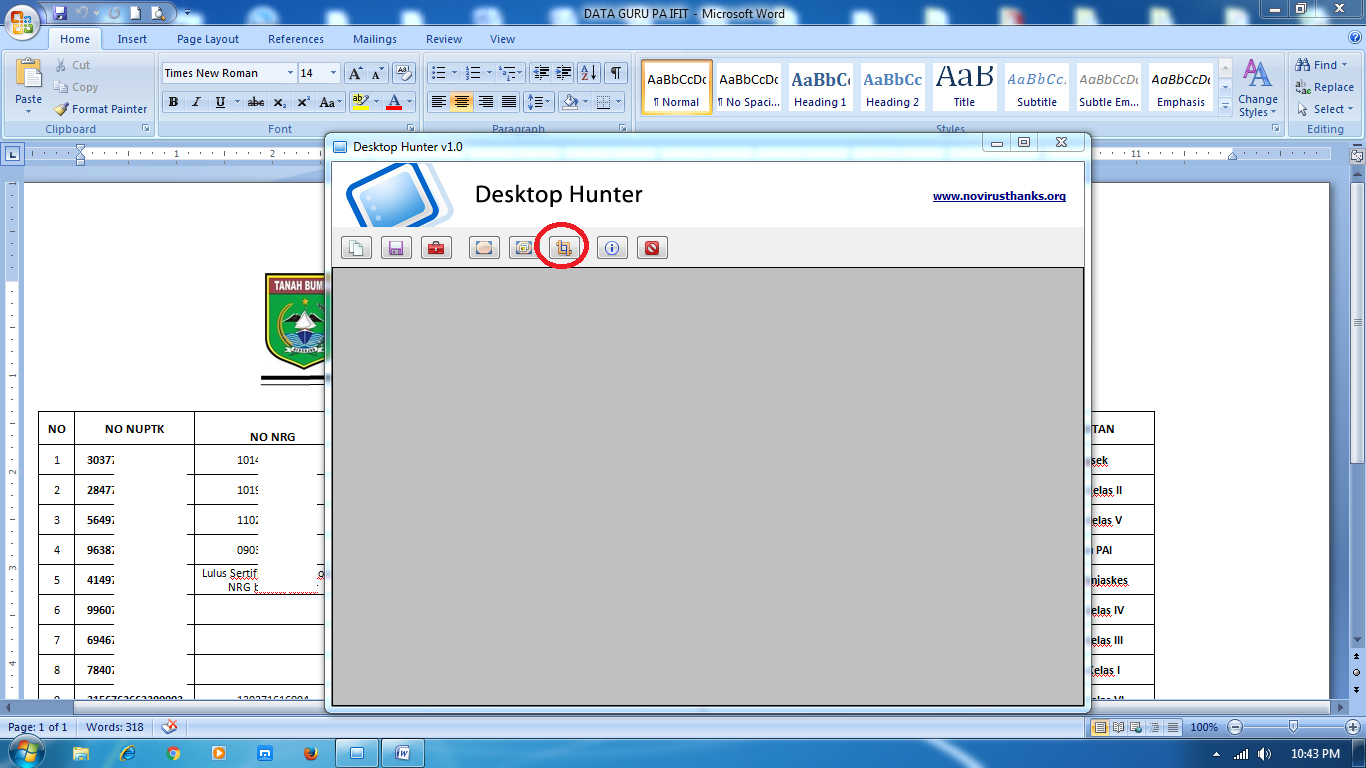The height and width of the screenshot is (768, 1366).
Task: Open Google Chrome from the taskbar
Action: 173,753
